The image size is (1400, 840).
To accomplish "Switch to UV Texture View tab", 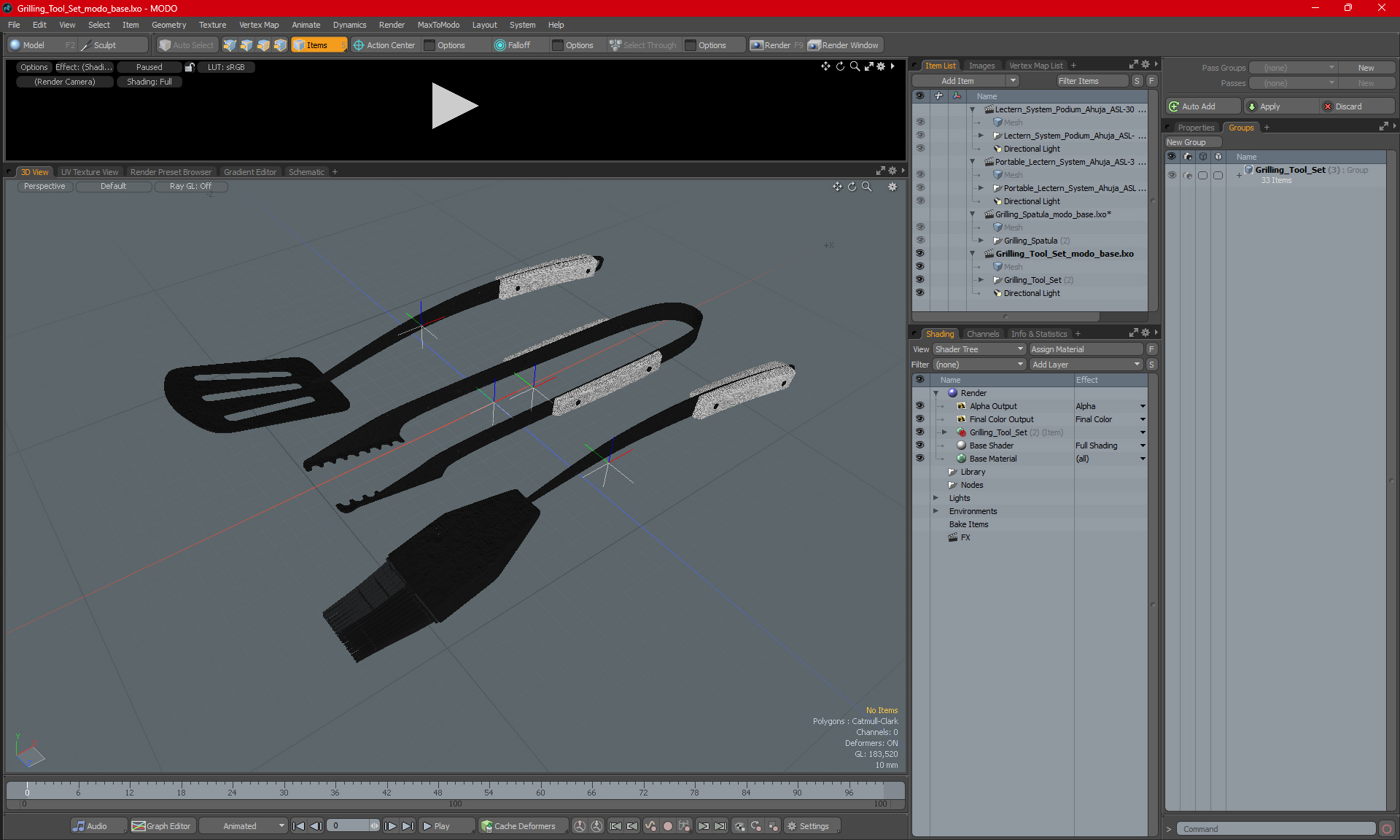I will pyautogui.click(x=89, y=172).
